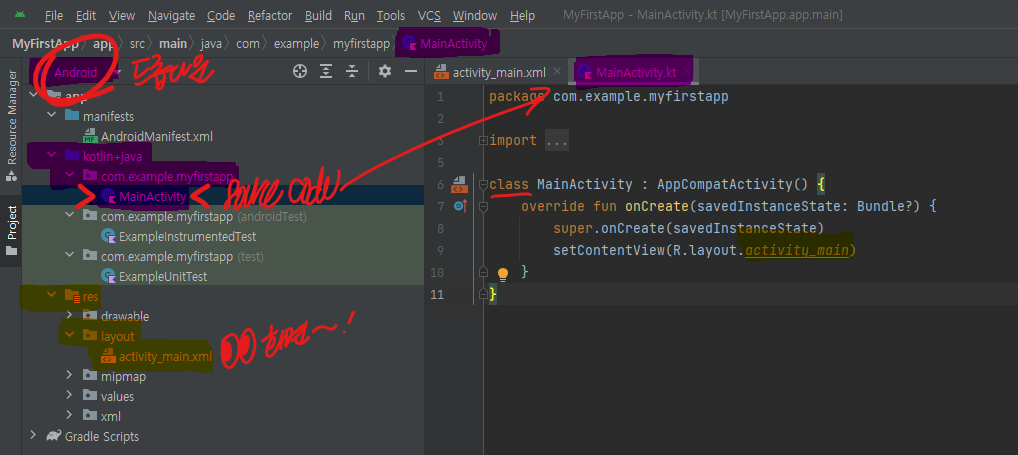Image resolution: width=1018 pixels, height=455 pixels.
Task: Open the Refactor menu
Action: [x=270, y=16]
